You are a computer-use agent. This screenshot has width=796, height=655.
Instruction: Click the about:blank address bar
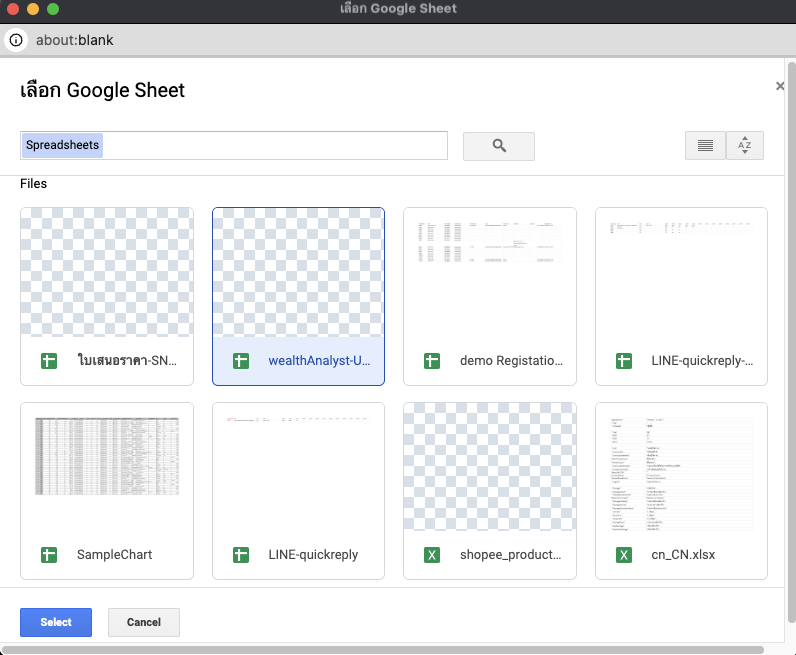[x=398, y=40]
